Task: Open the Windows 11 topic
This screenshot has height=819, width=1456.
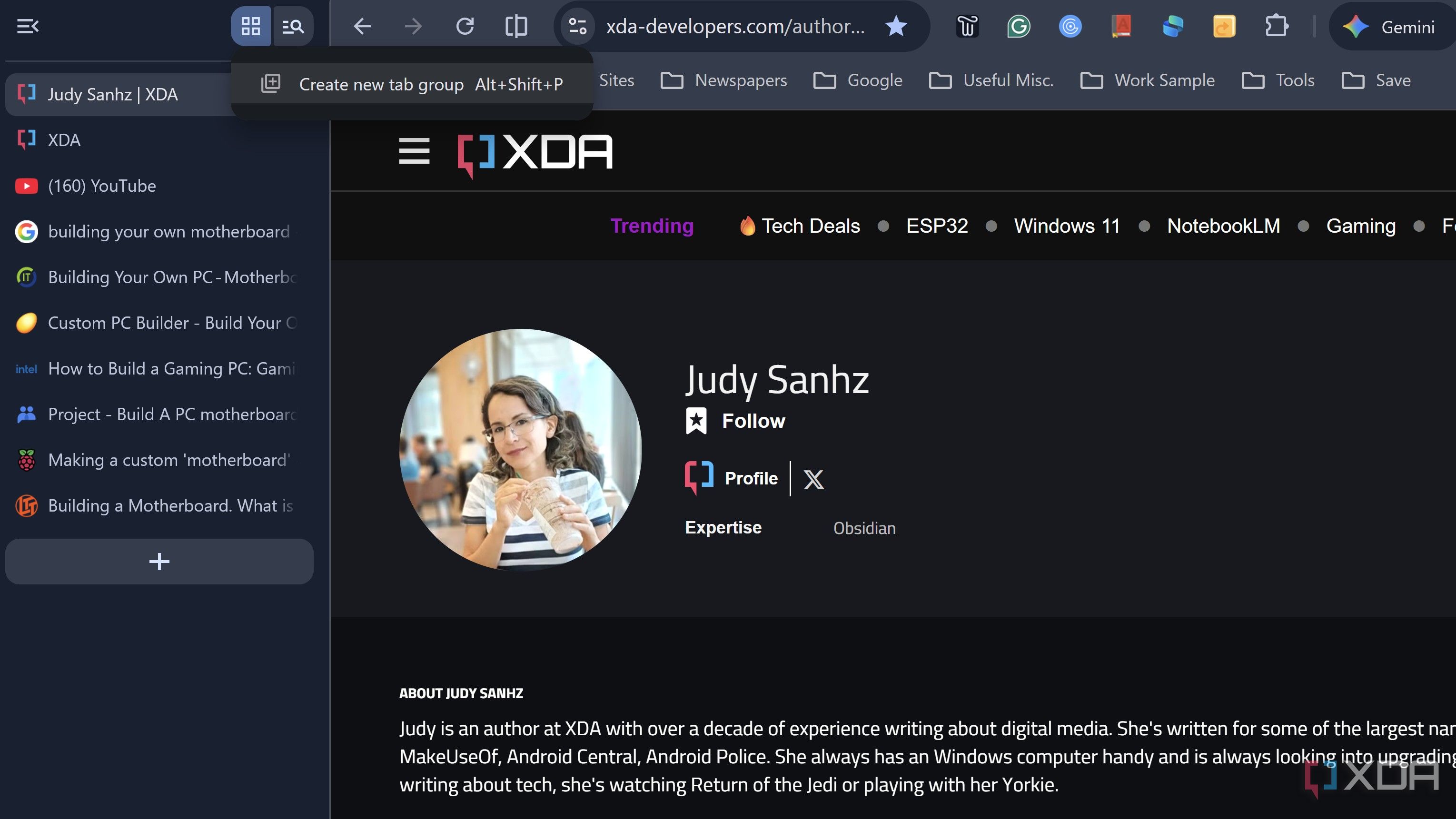Action: coord(1067,226)
